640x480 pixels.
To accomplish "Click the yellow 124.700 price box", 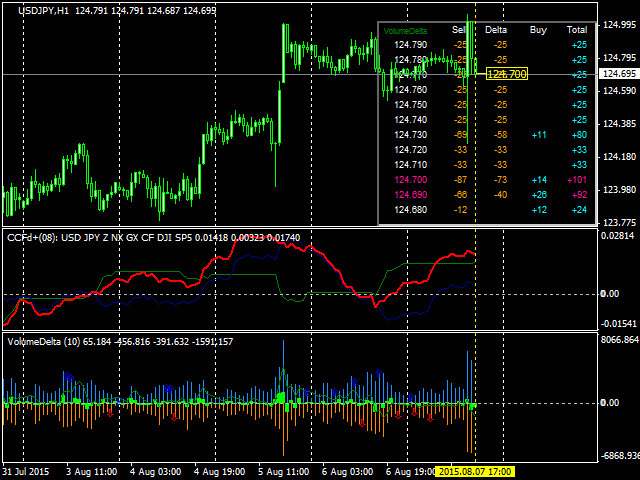I will 507,74.
